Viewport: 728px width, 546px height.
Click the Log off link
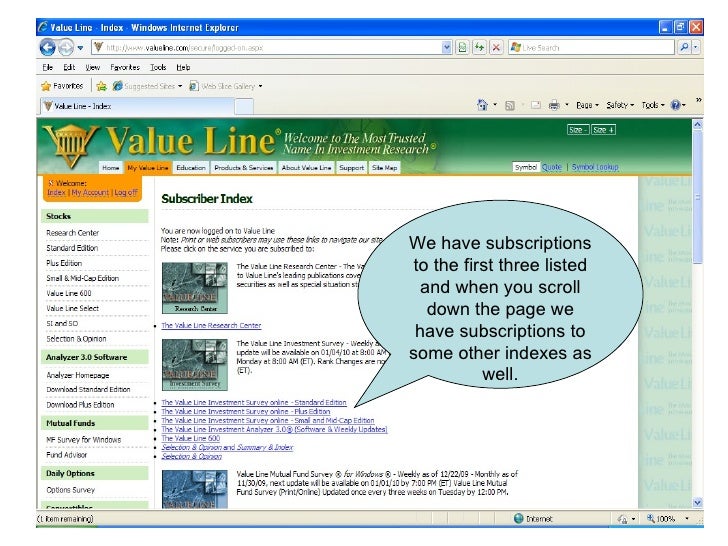[126, 192]
